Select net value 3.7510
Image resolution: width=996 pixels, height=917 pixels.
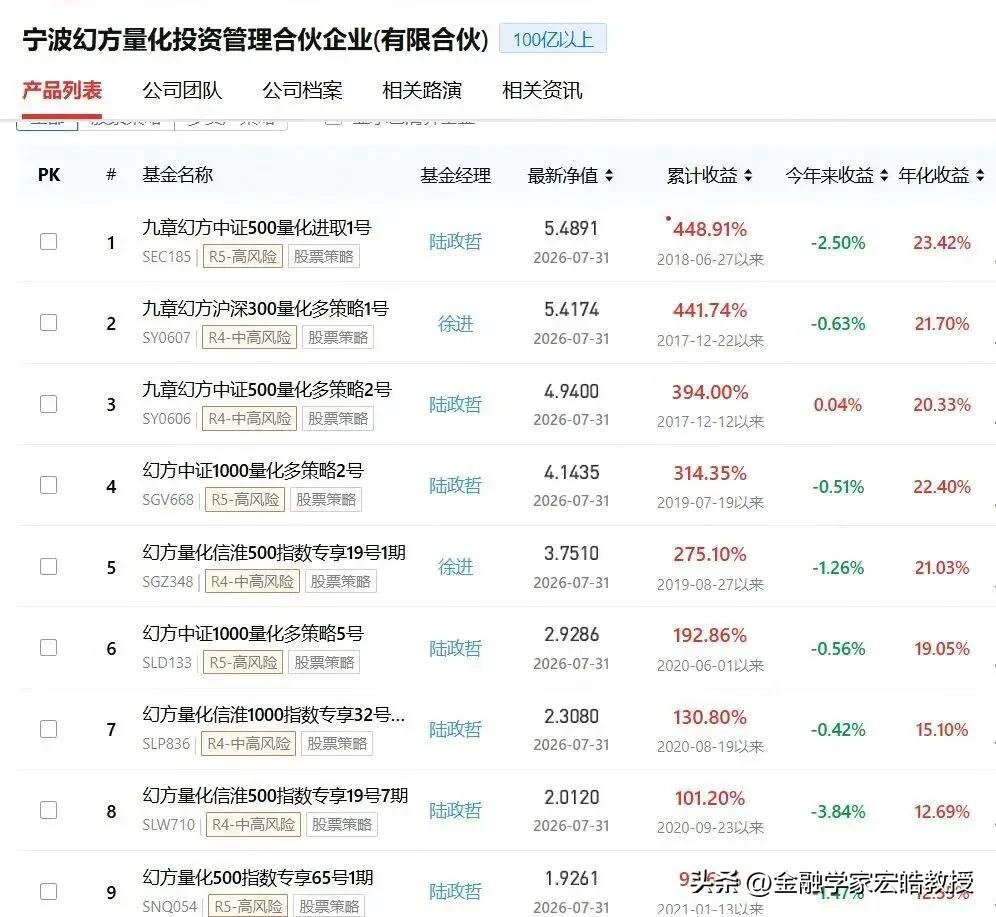click(x=571, y=554)
